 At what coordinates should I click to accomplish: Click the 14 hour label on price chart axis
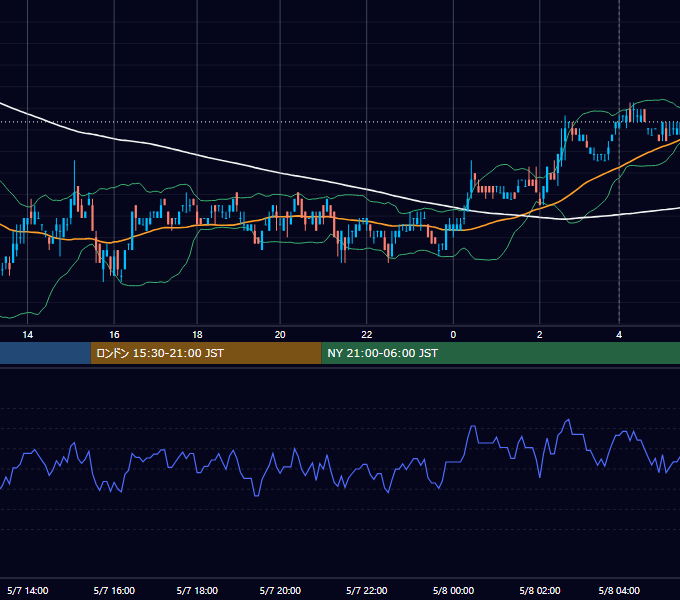click(27, 335)
